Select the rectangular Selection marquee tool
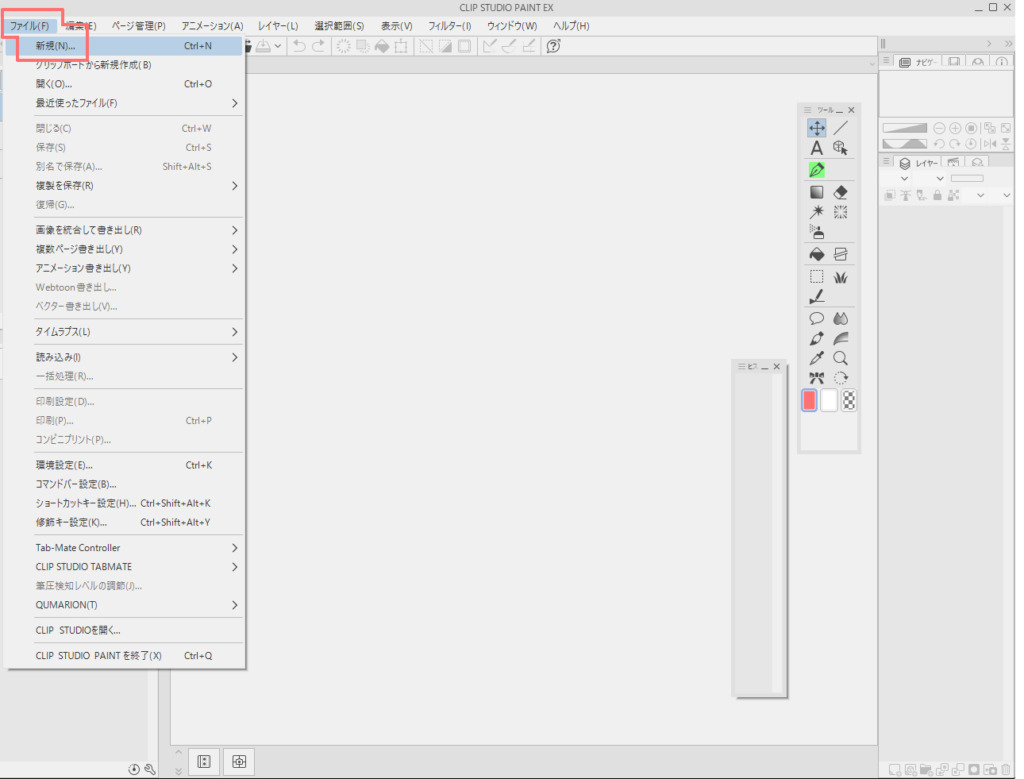The height and width of the screenshot is (779, 1024). 816,277
